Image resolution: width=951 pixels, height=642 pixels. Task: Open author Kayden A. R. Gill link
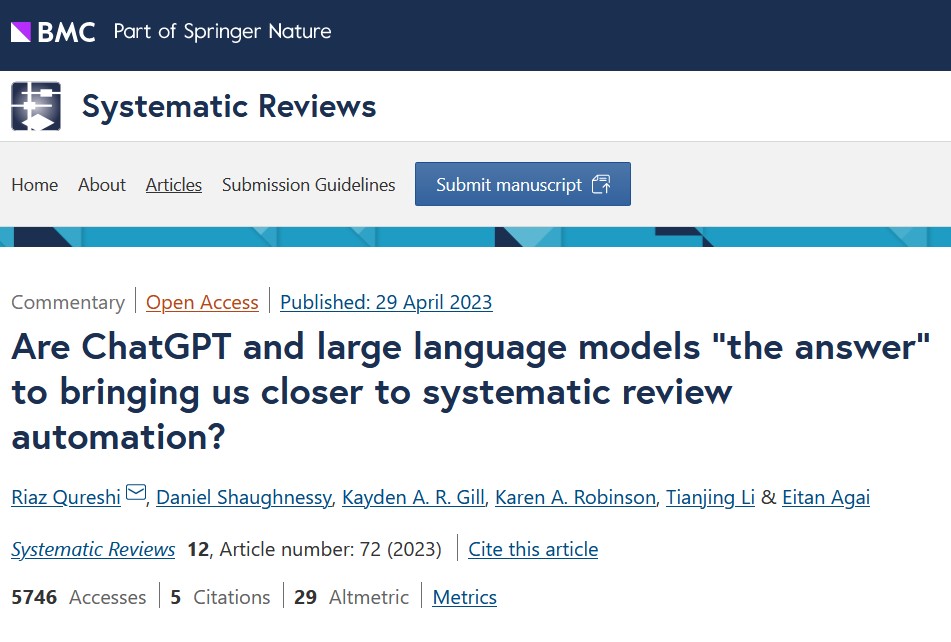[413, 497]
